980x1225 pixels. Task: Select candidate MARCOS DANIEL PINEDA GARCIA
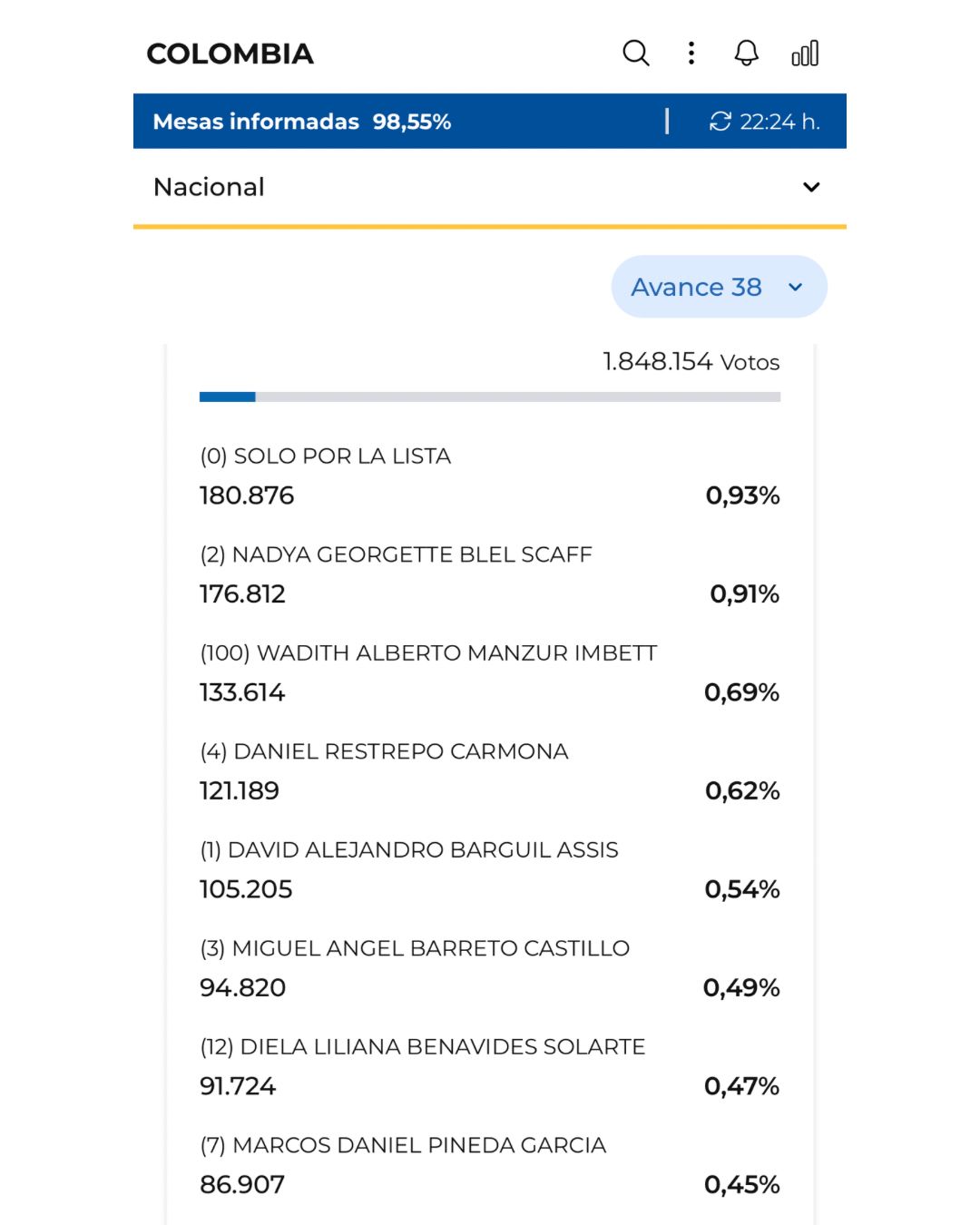(490, 1165)
